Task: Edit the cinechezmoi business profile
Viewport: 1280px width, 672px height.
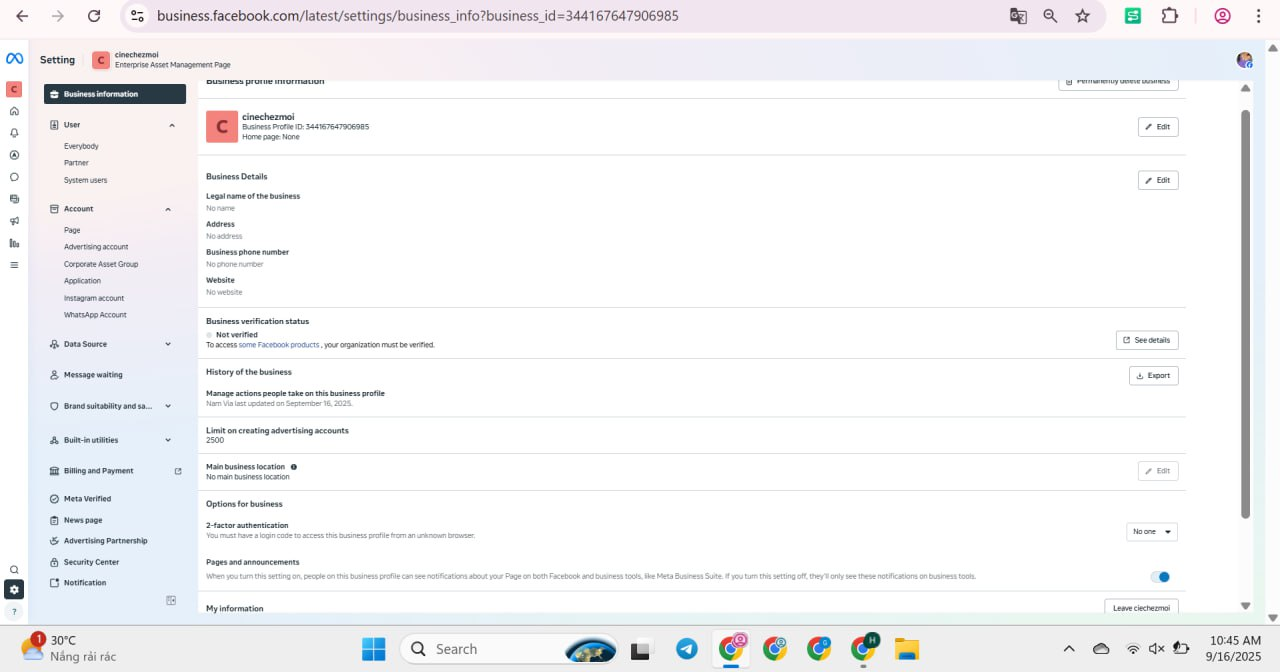Action: pyautogui.click(x=1158, y=127)
